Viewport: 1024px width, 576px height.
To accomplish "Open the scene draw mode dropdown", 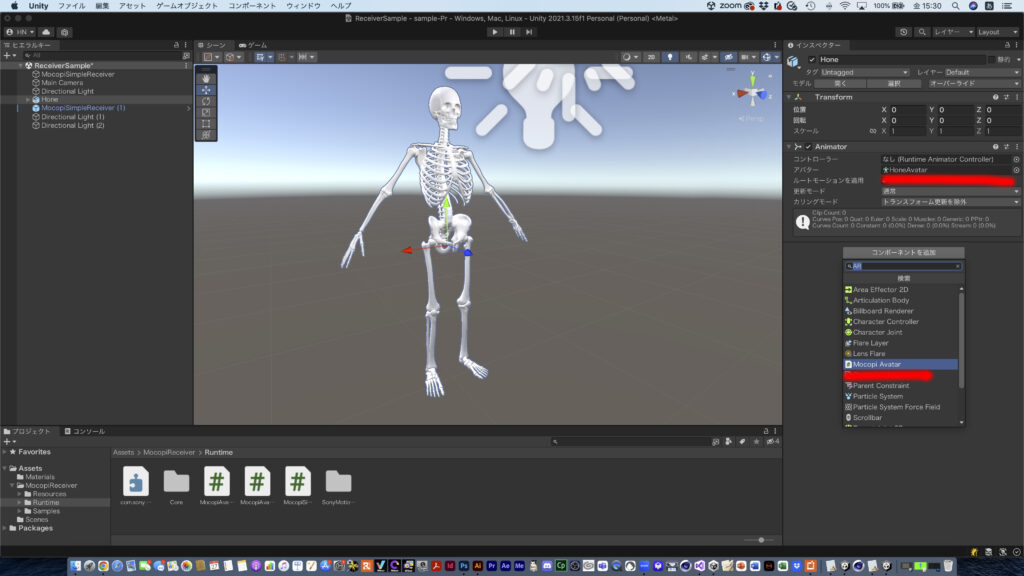I will (629, 57).
